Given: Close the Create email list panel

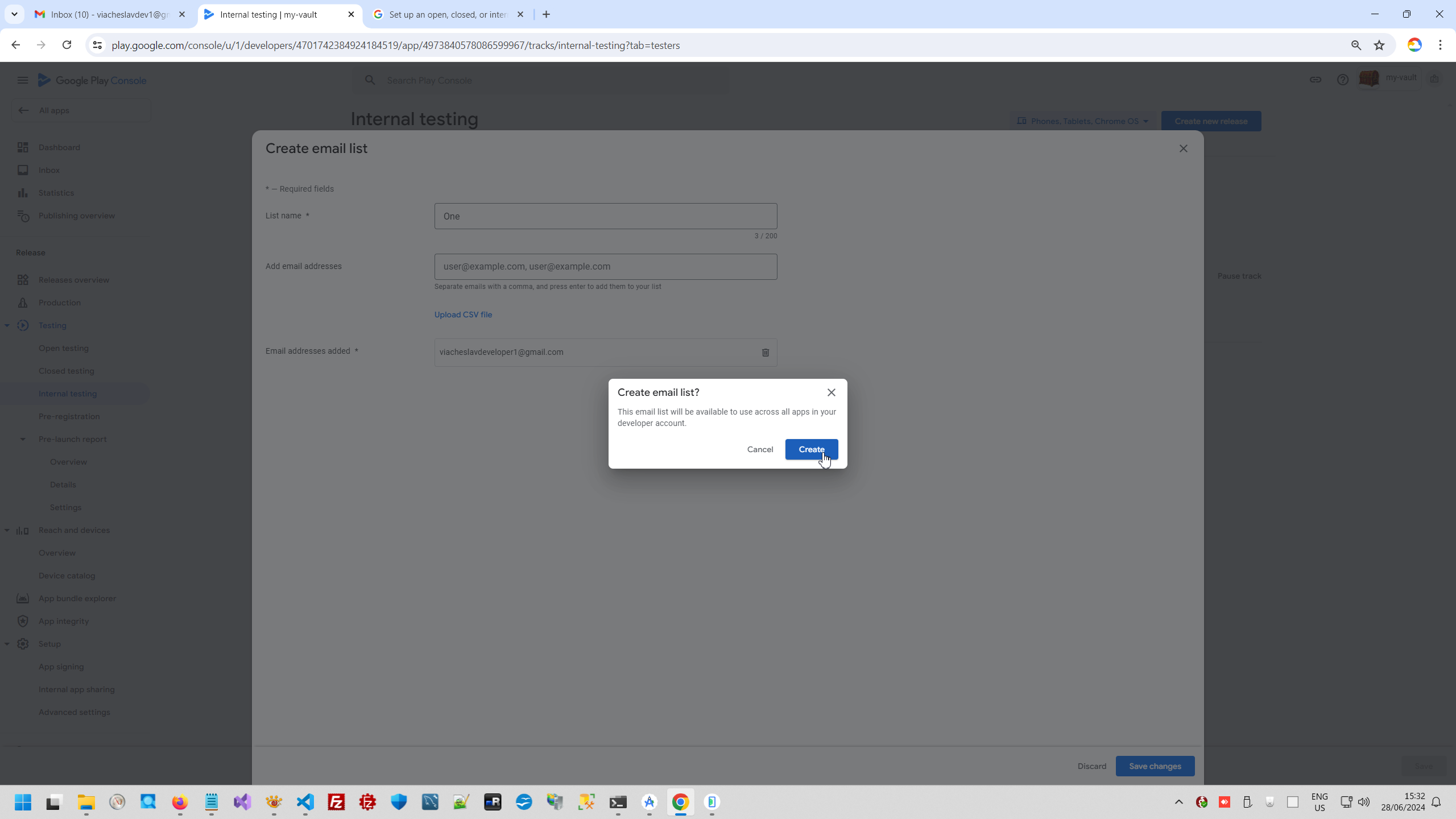Looking at the screenshot, I should pos(1183,148).
